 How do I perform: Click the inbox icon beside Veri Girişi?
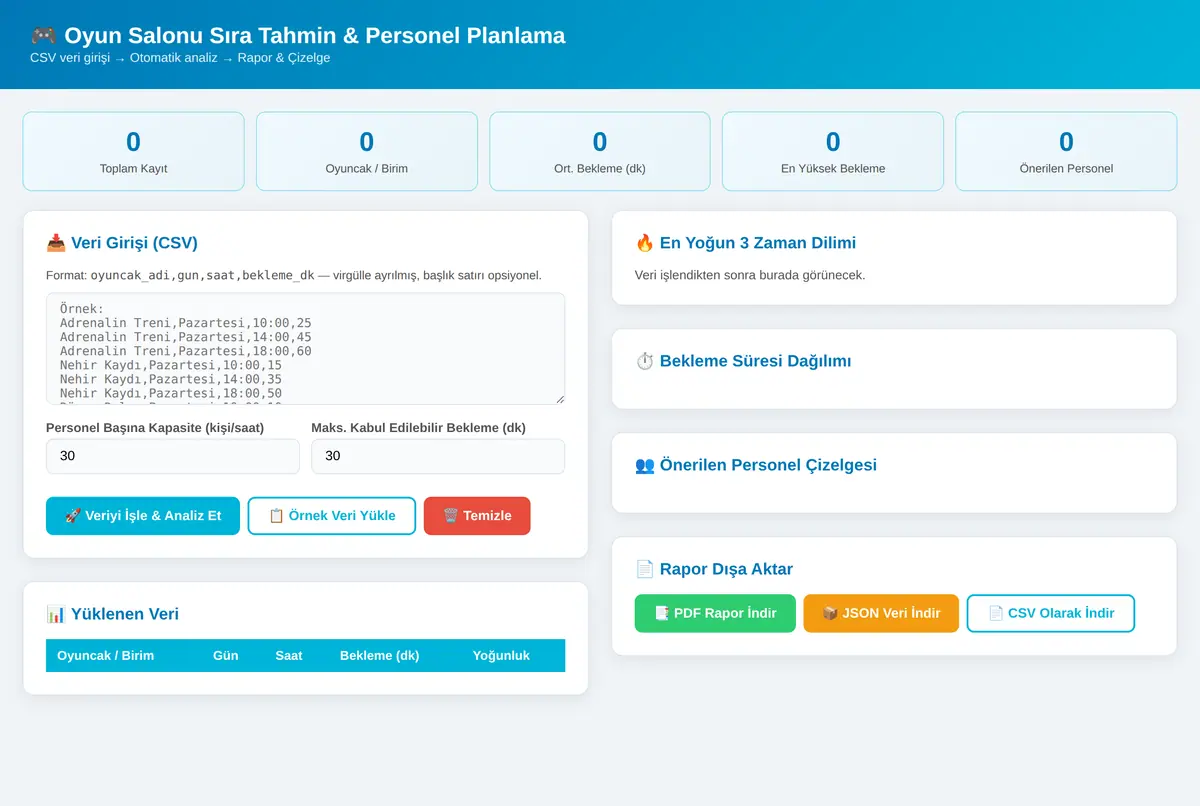click(56, 243)
